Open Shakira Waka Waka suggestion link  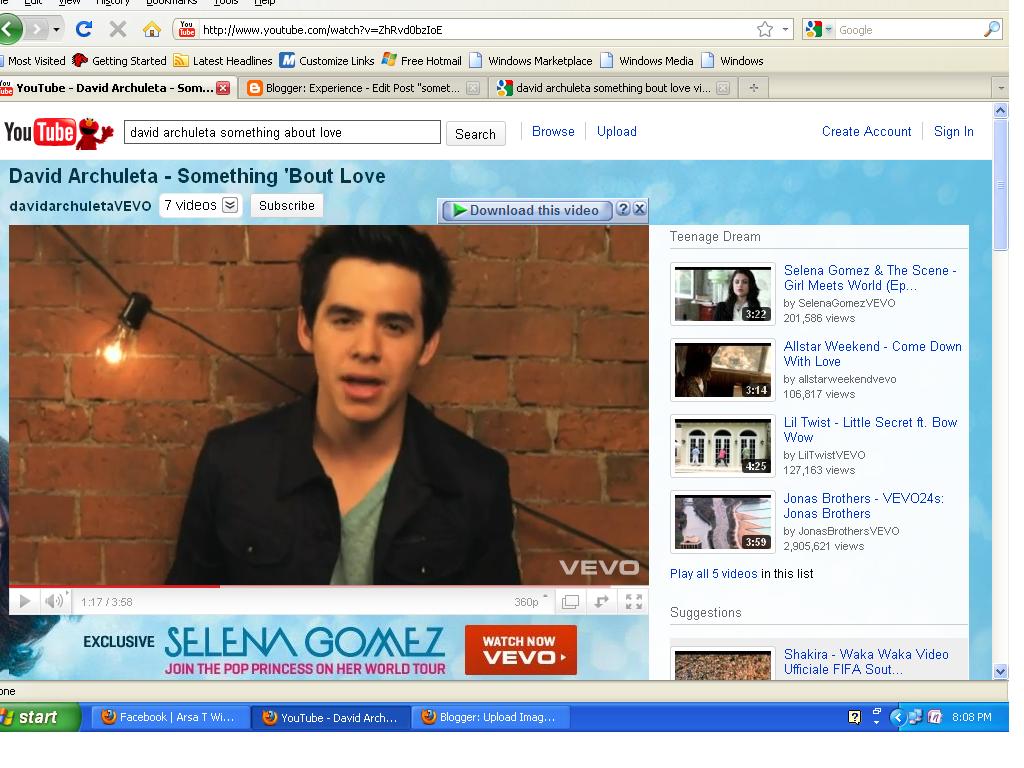[x=866, y=662]
